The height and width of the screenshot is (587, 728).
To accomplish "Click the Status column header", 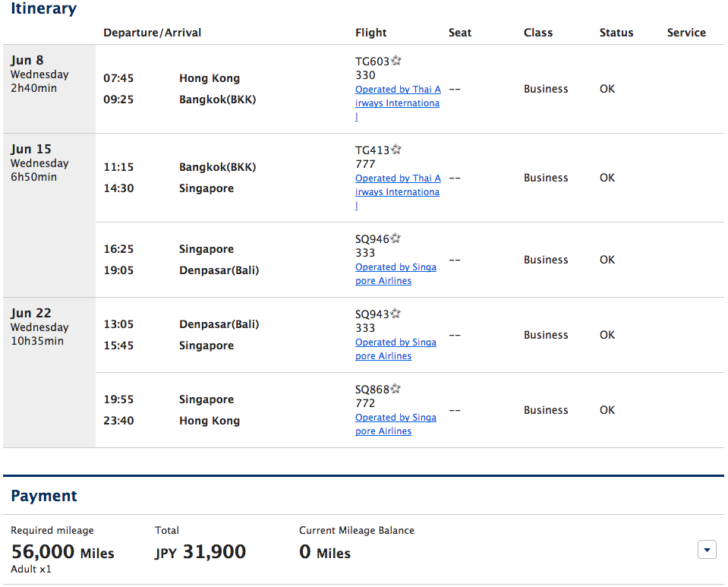I will (616, 33).
